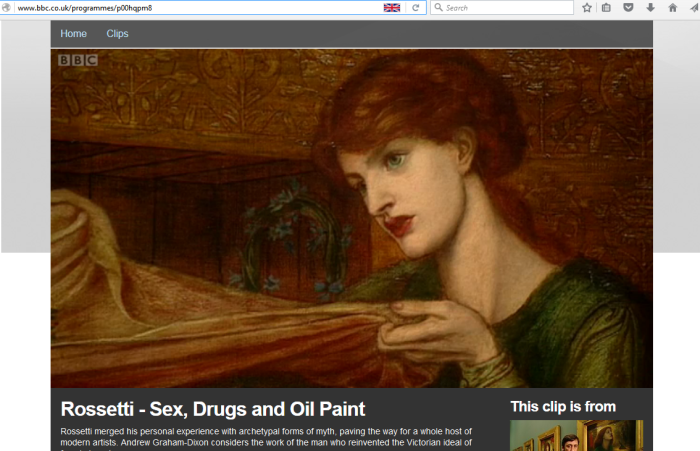700x451 pixels.
Task: Click the send icon at toolbar edge
Action: pyautogui.click(x=694, y=8)
